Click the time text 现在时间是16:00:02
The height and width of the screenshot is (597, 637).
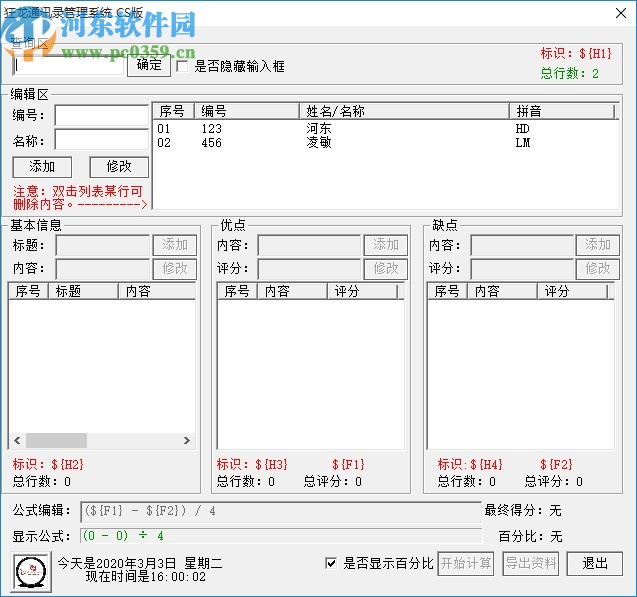146,577
